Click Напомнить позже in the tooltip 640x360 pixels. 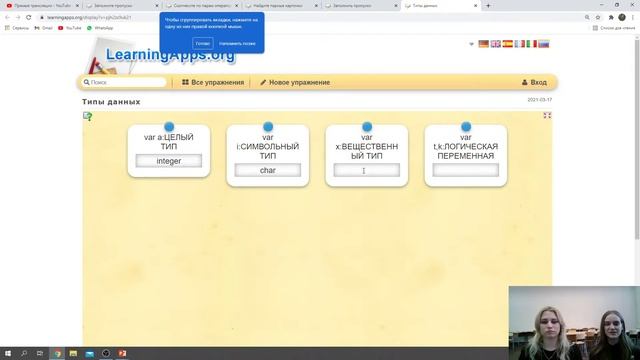point(237,43)
